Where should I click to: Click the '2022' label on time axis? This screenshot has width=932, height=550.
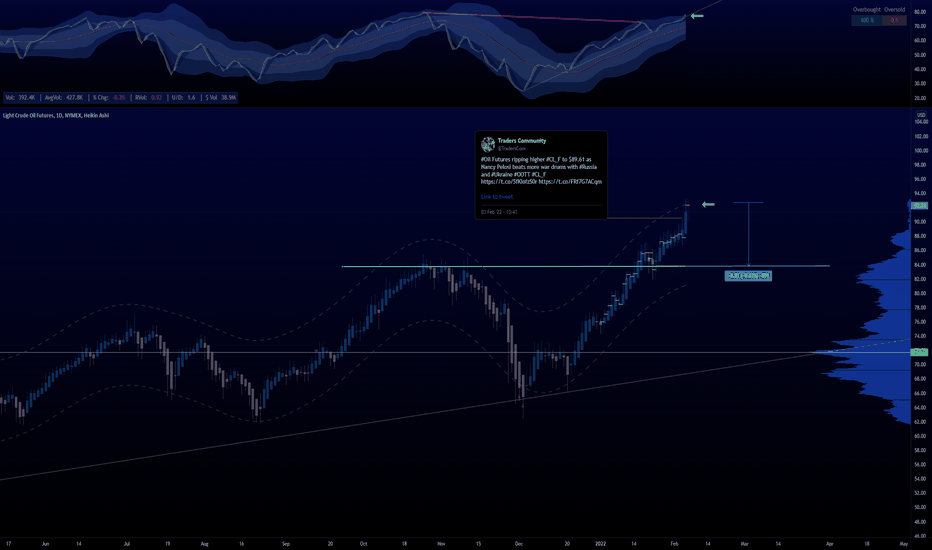[600, 543]
